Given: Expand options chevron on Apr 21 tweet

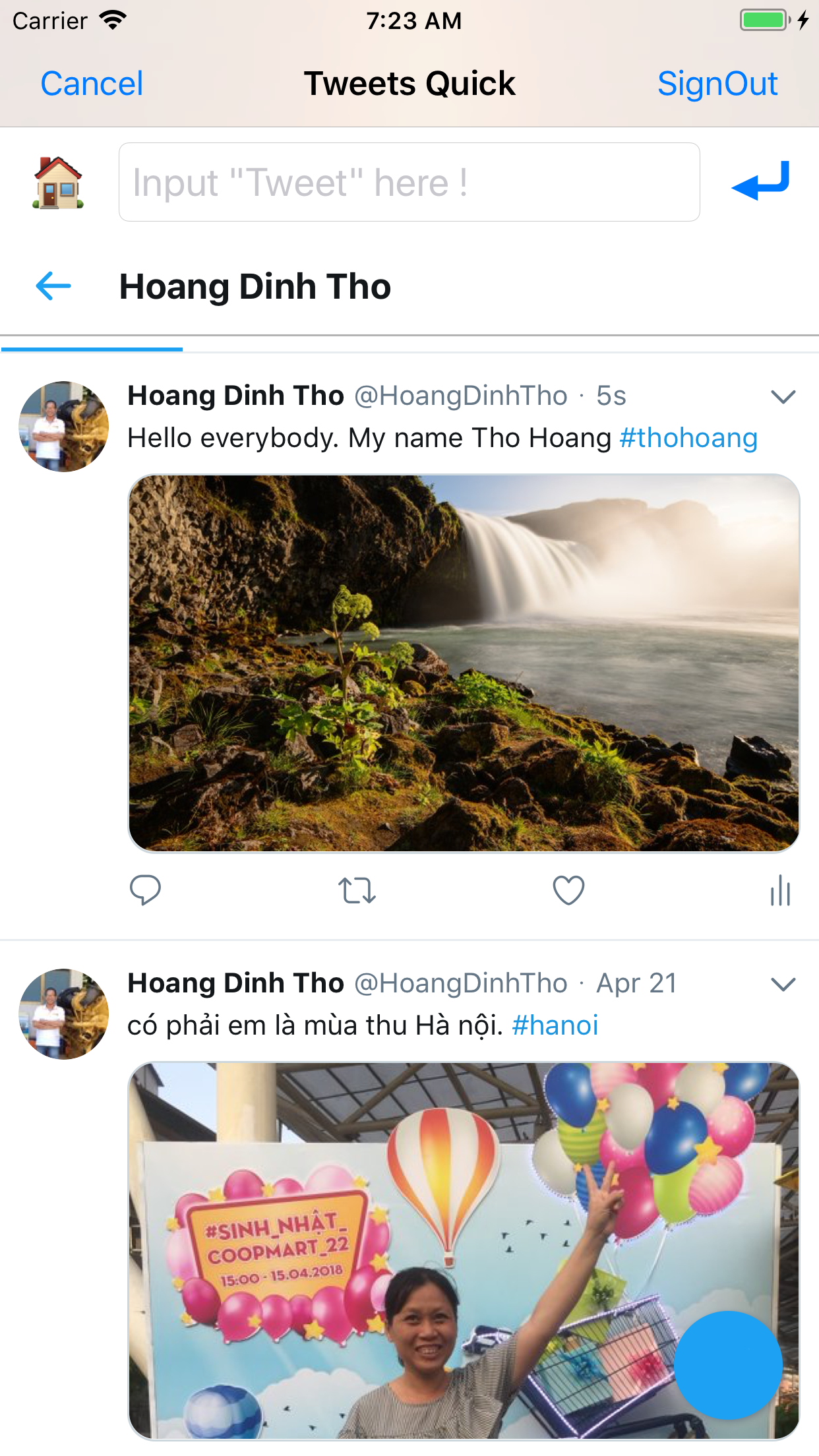Looking at the screenshot, I should click(783, 984).
